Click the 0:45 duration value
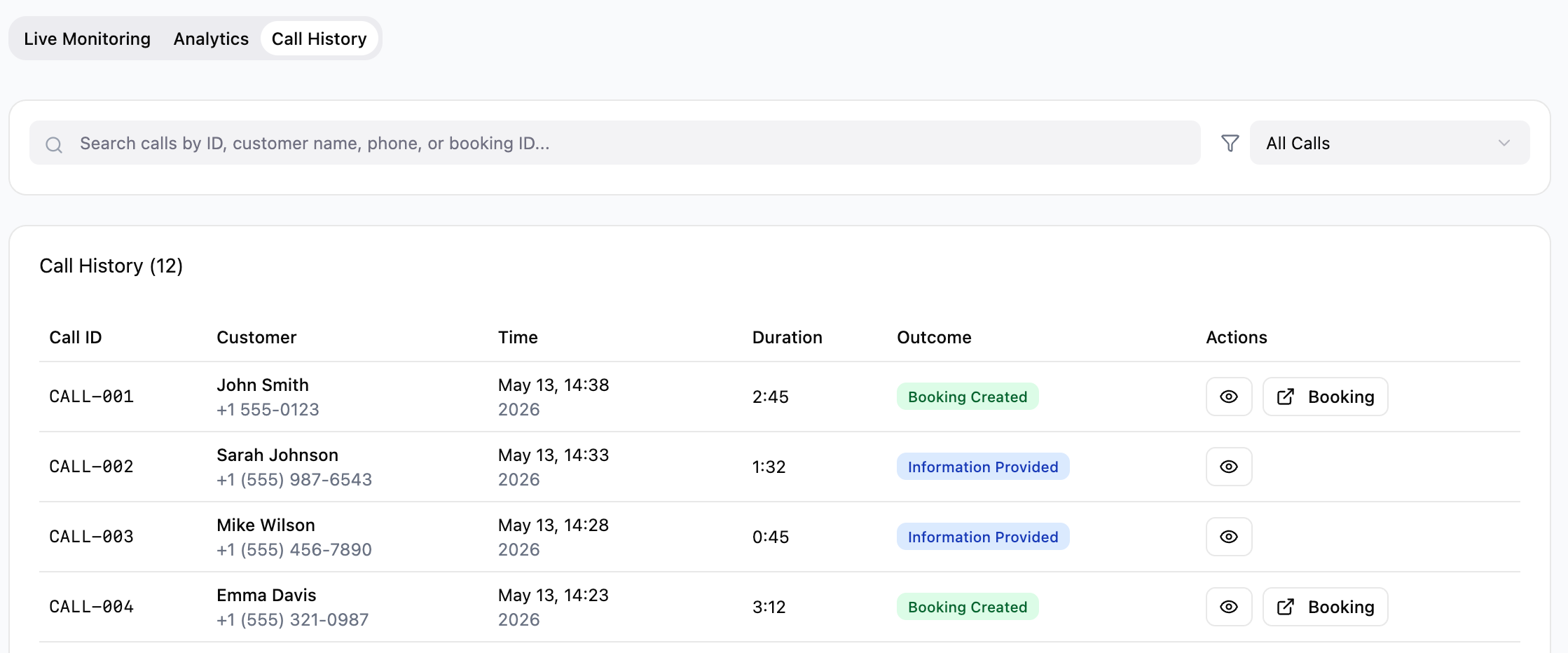The image size is (1568, 653). coord(771,537)
